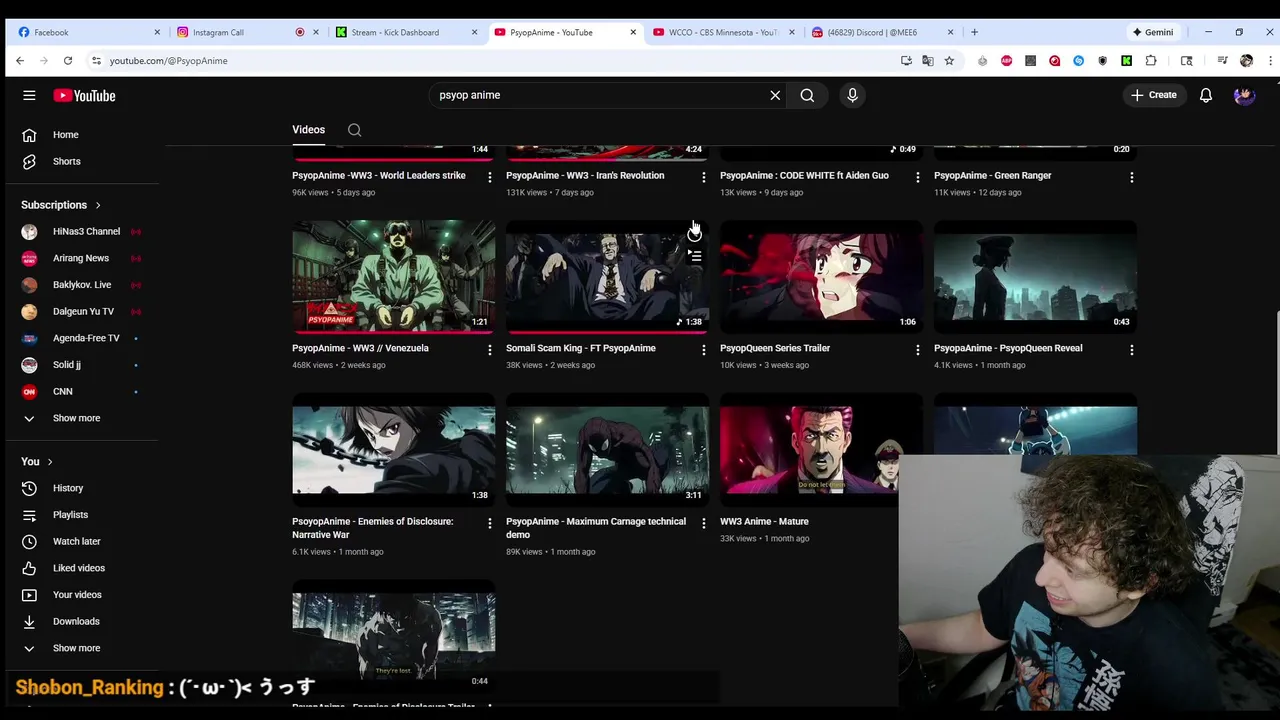
Task: Open a new browser tab with plus
Action: click(974, 32)
